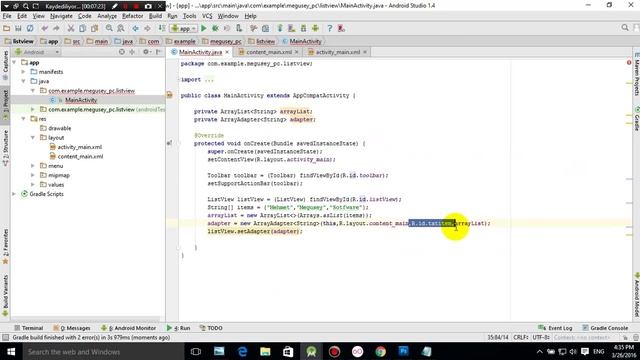Screen dimensions: 640x360
Task: Click the Save All toolbar icon
Action: click(18, 28)
